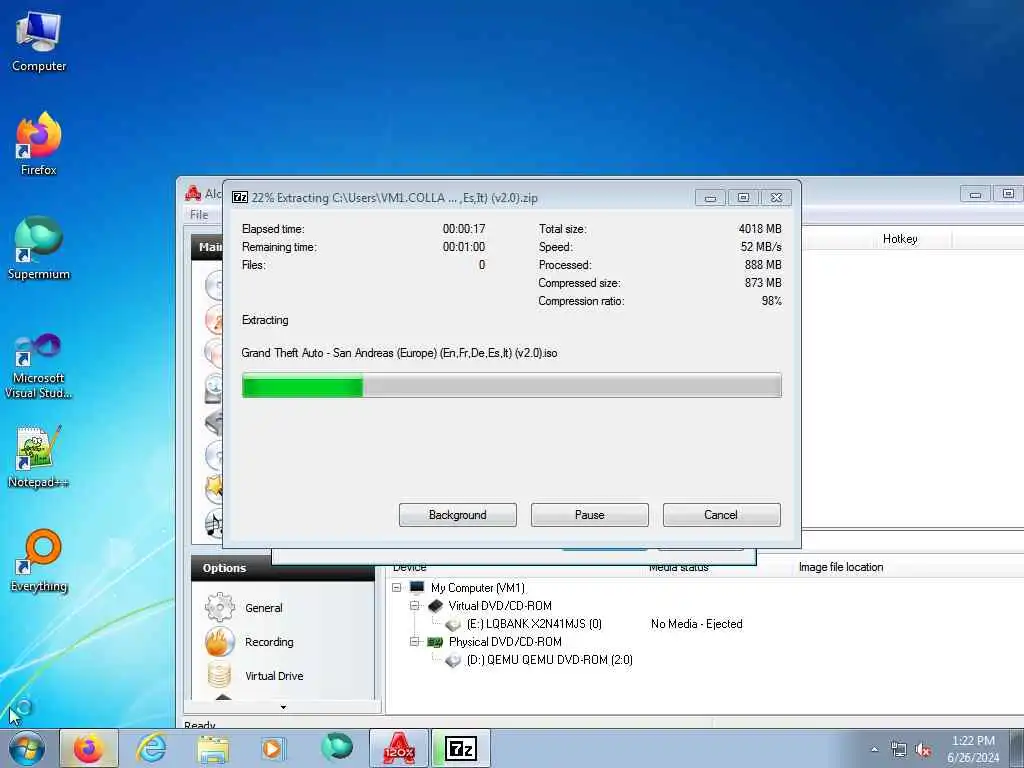Close the 7-Zip extraction dialog

coord(776,197)
